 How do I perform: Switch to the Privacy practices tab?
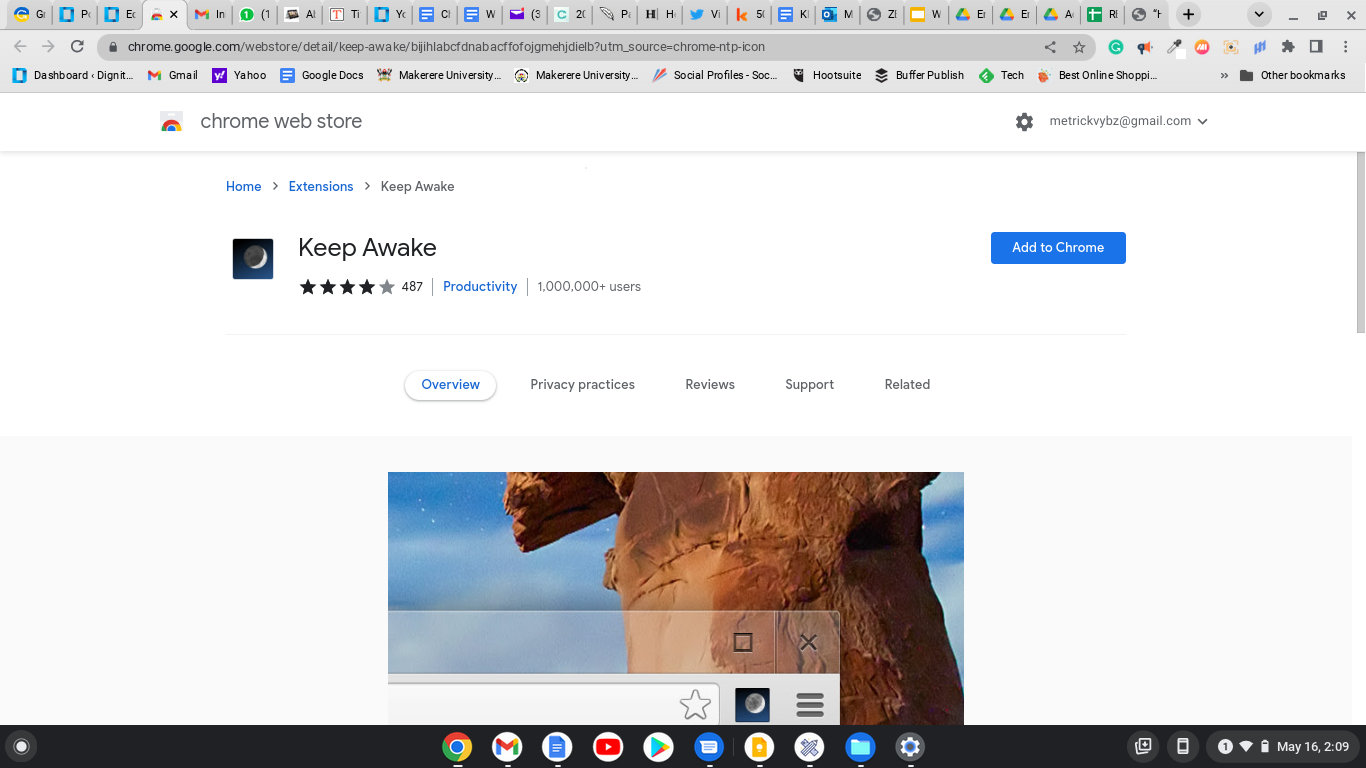click(x=582, y=385)
